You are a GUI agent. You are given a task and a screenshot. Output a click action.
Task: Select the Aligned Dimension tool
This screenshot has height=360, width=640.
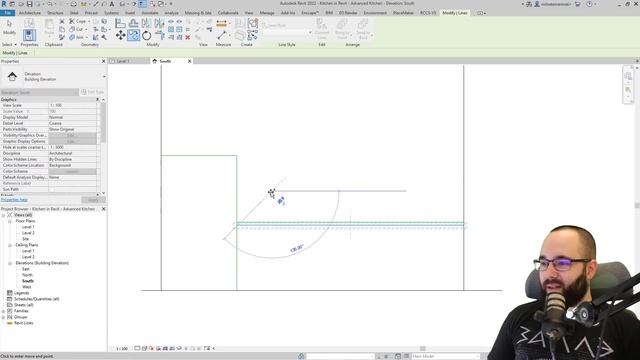coord(221,24)
